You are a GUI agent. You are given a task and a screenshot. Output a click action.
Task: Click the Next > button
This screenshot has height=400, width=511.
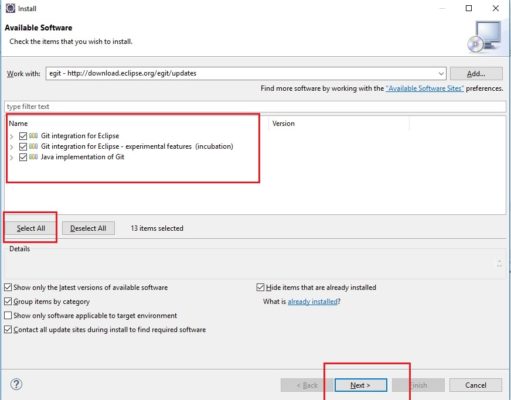[360, 385]
